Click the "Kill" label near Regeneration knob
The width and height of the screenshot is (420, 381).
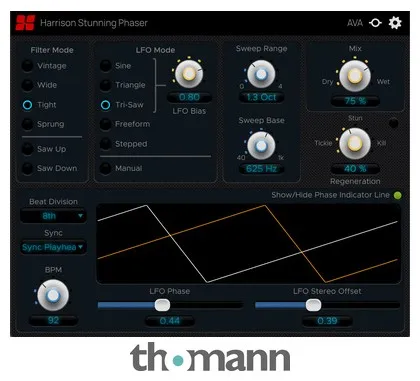pyautogui.click(x=381, y=143)
